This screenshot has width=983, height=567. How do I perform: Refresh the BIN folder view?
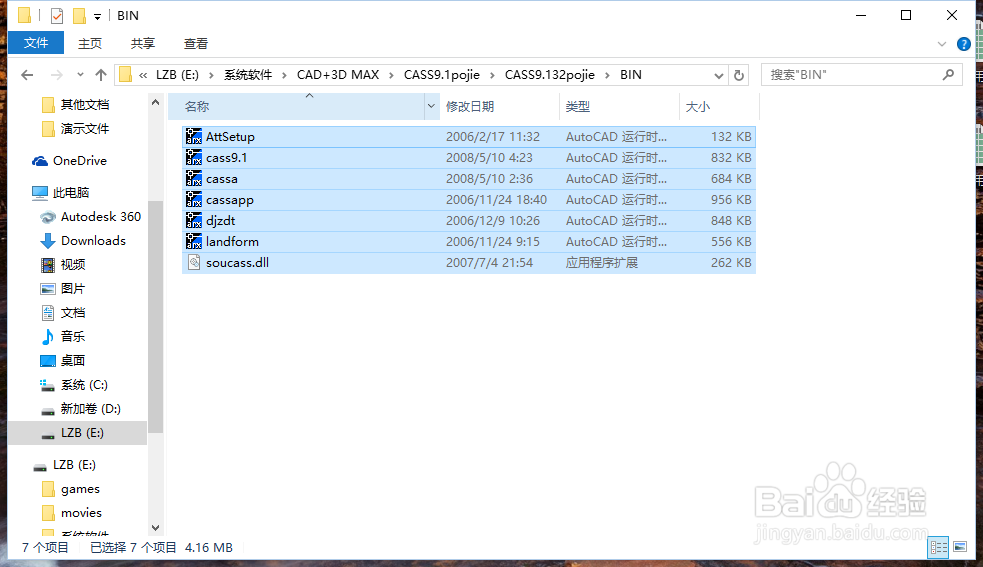coord(739,75)
